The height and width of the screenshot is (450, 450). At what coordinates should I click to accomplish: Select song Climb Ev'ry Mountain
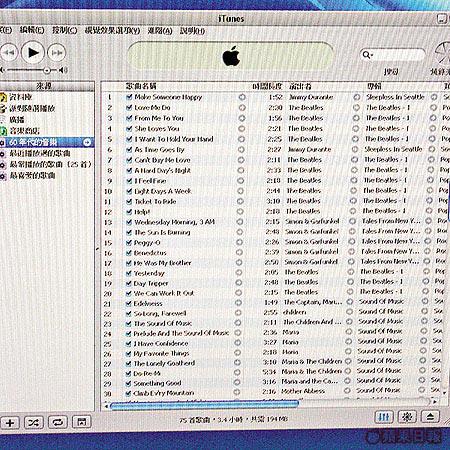163,393
